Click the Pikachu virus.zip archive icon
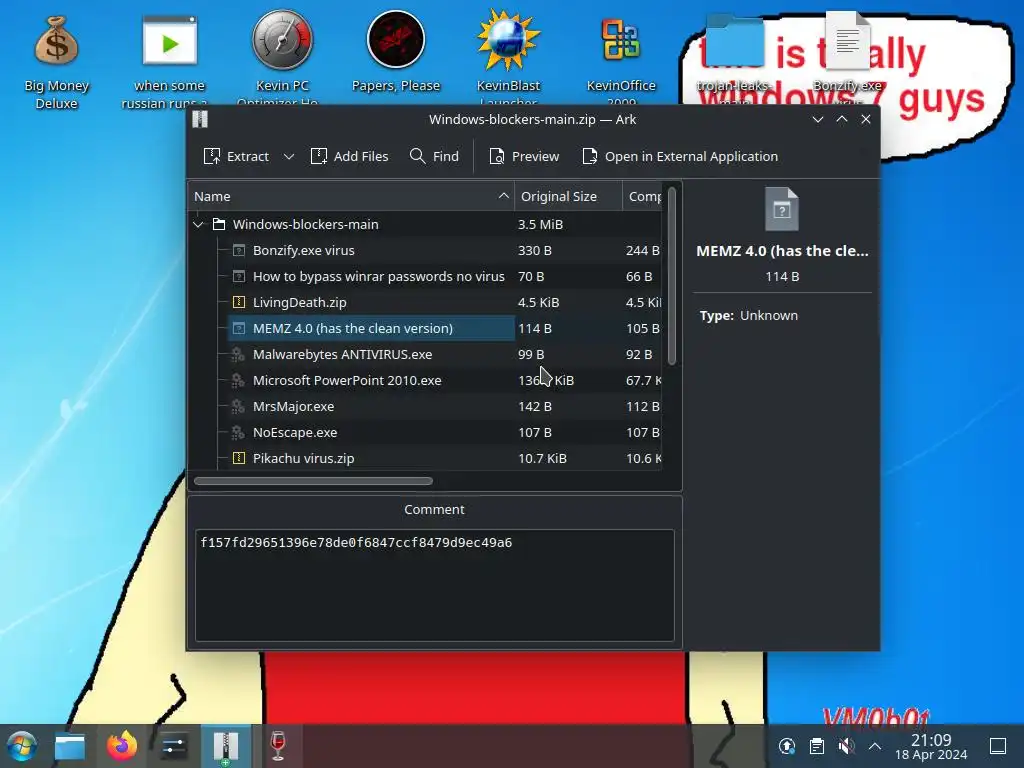This screenshot has width=1024, height=768. (x=238, y=458)
